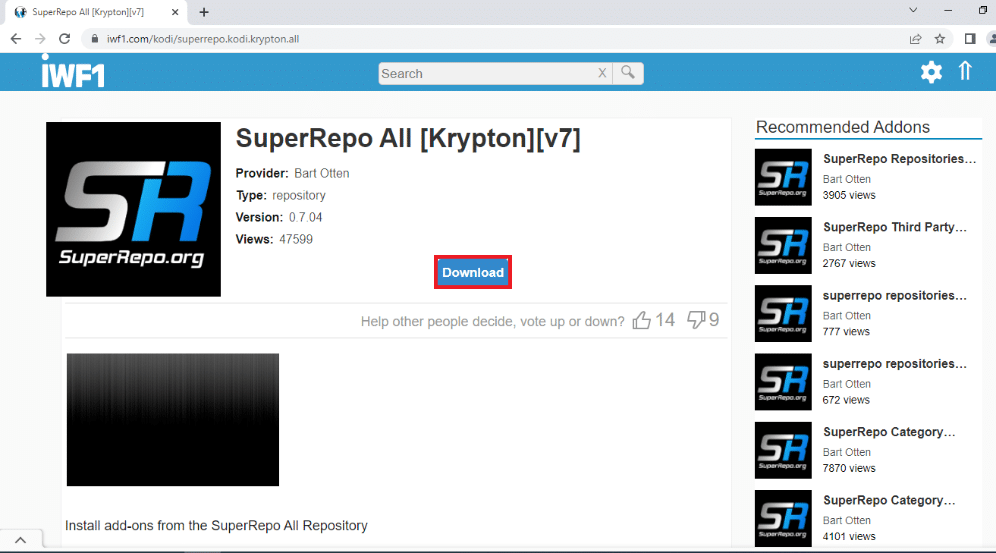Click the large SuperRepo.org logo image
The height and width of the screenshot is (553, 996).
coord(133,210)
